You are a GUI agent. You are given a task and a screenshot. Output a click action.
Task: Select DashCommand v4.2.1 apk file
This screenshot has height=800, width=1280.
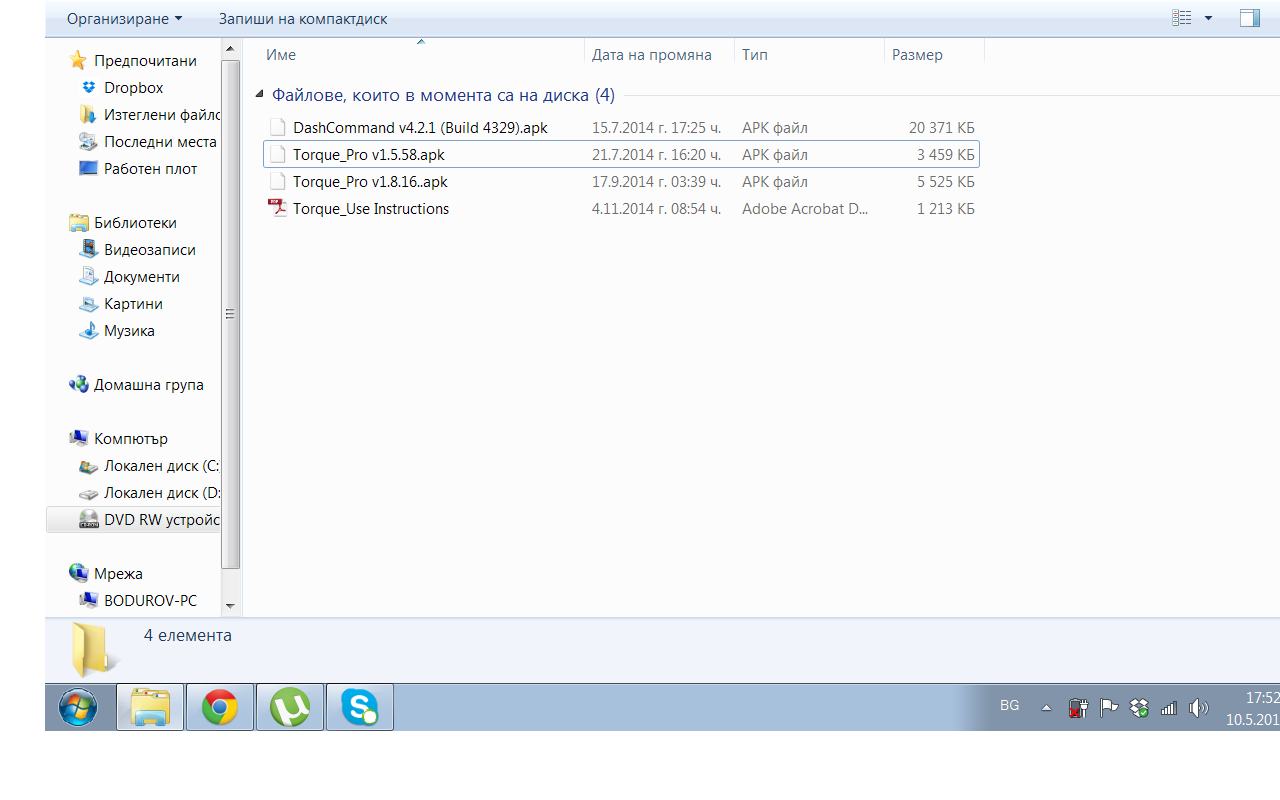tap(420, 128)
